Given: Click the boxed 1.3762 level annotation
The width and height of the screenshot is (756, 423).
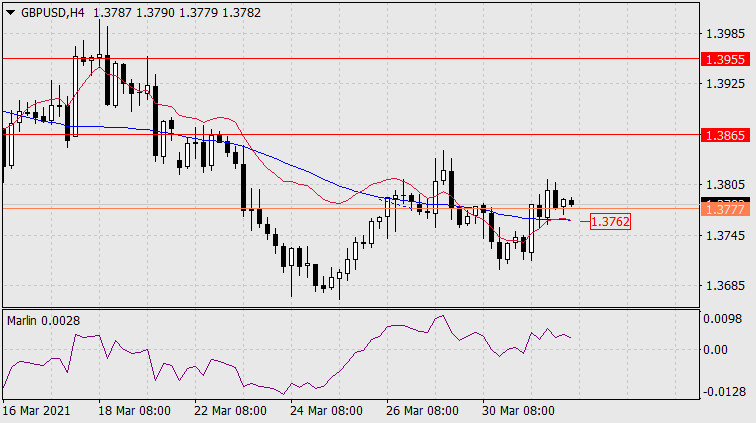Looking at the screenshot, I should [610, 222].
